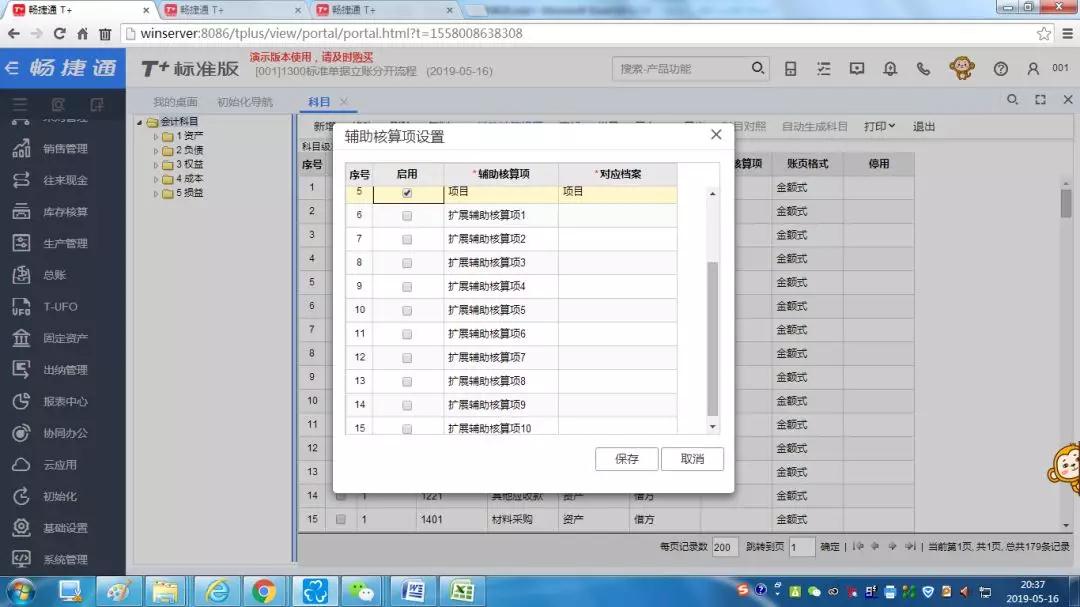Open the help question mark icon

1001,69
